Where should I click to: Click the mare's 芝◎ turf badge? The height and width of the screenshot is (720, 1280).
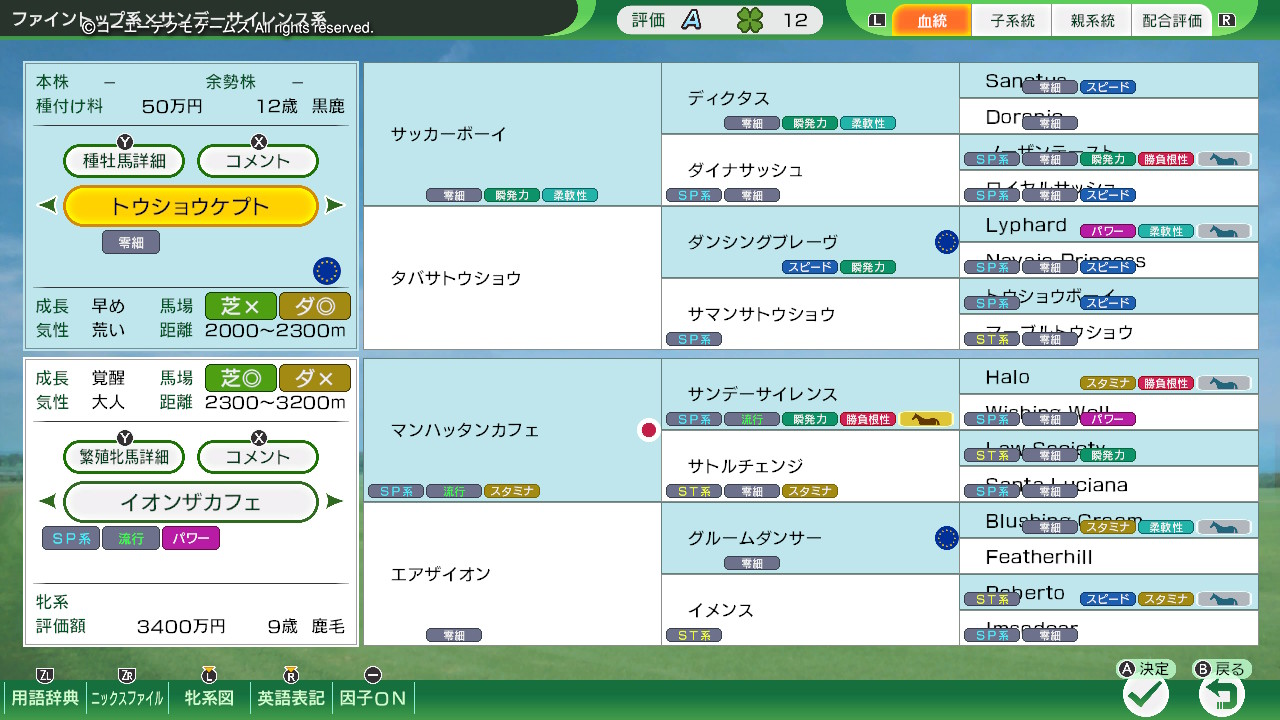click(240, 378)
